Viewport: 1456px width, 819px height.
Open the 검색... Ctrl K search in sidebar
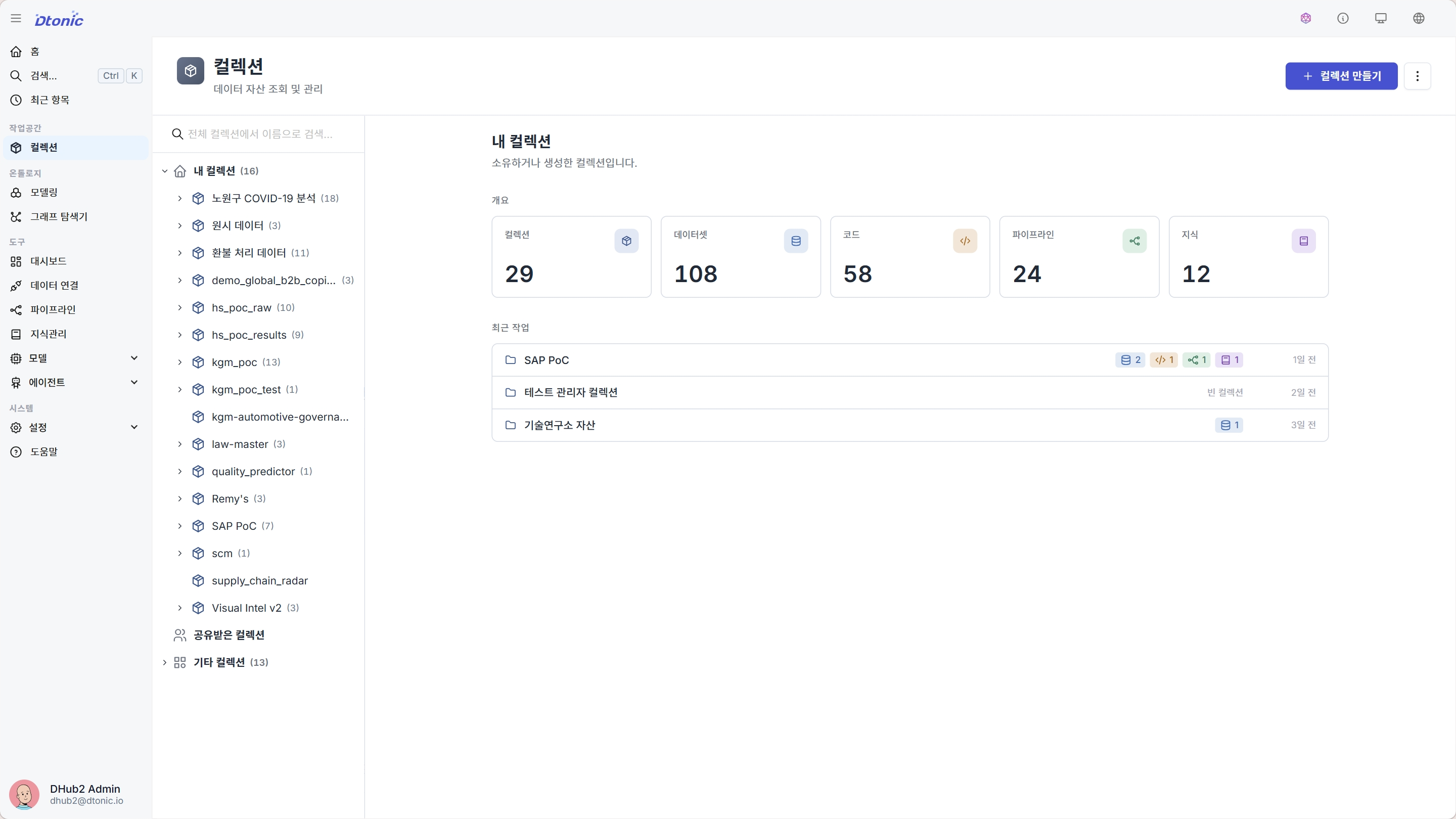tap(76, 76)
